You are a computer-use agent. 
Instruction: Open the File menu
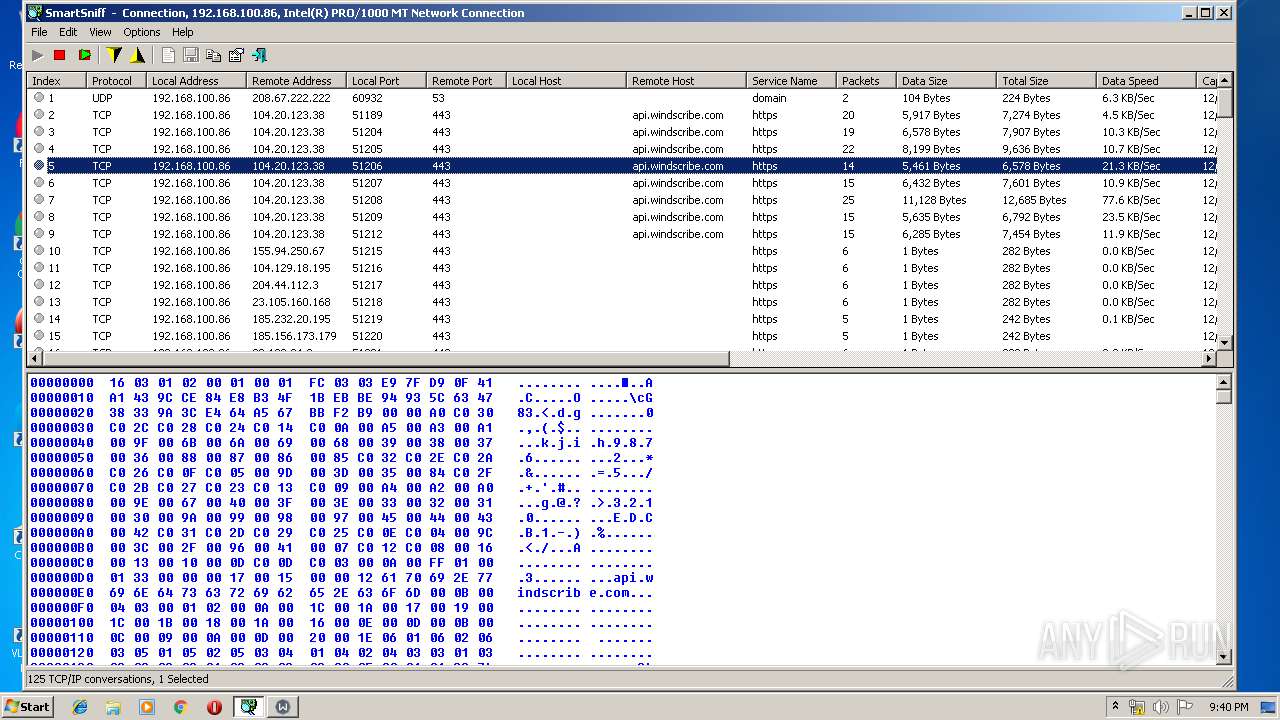[39, 32]
